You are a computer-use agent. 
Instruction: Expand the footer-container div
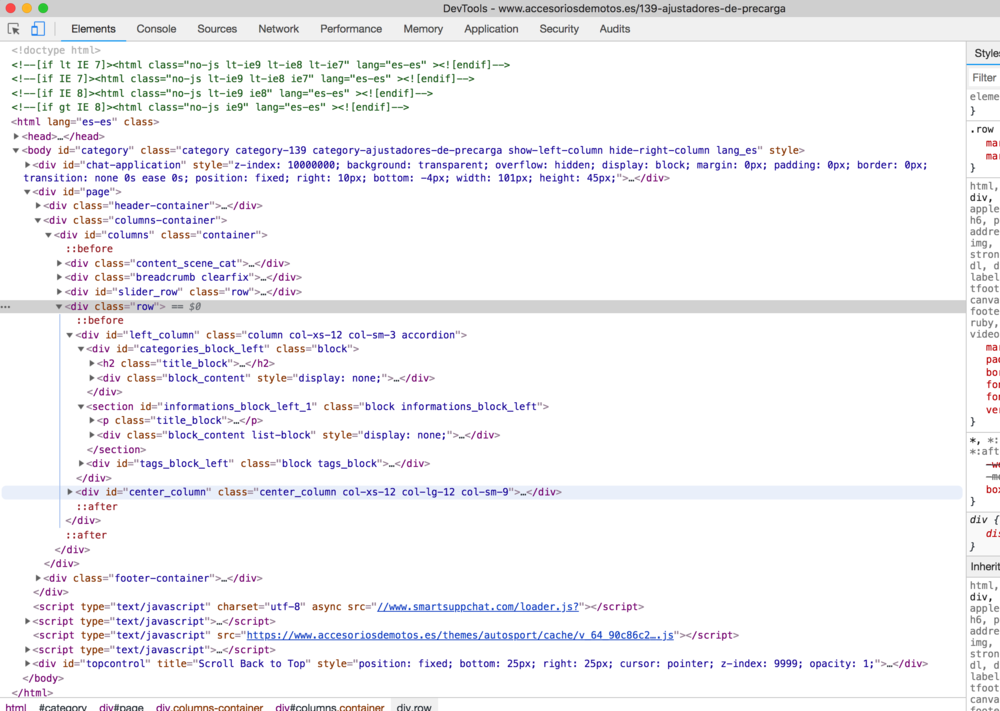[x=39, y=578]
